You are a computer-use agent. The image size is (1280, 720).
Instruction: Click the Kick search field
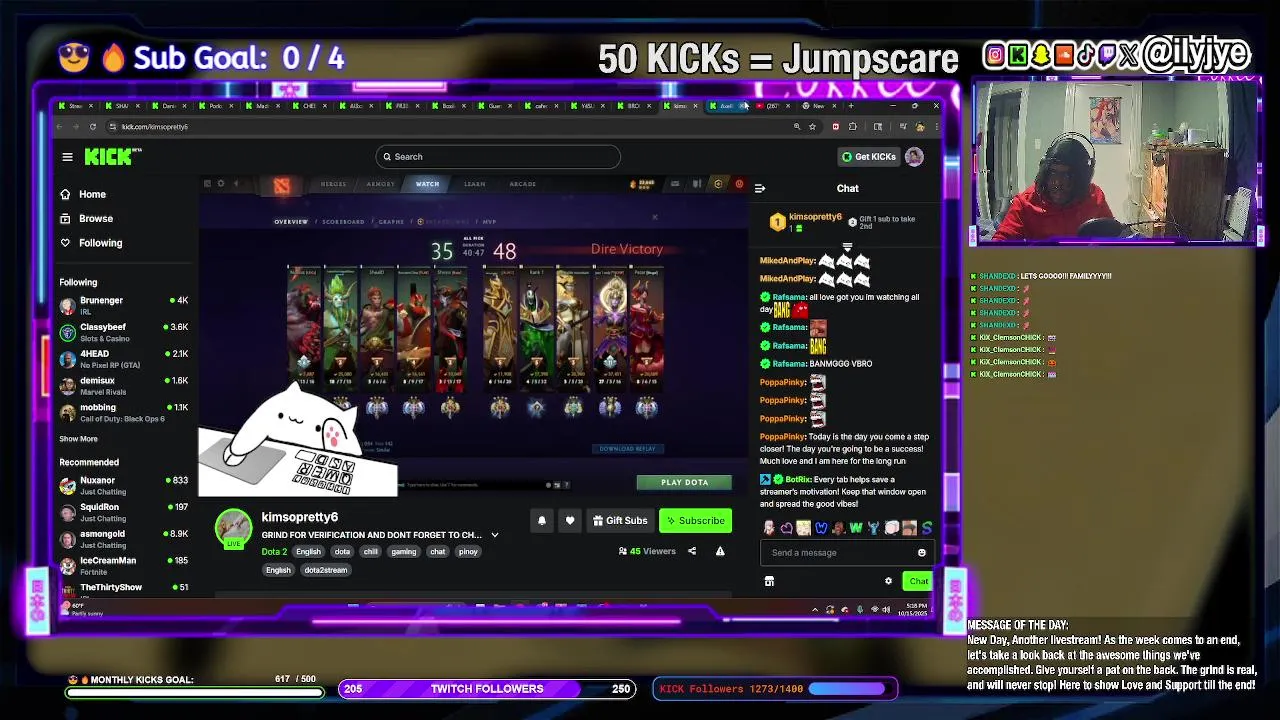[498, 157]
